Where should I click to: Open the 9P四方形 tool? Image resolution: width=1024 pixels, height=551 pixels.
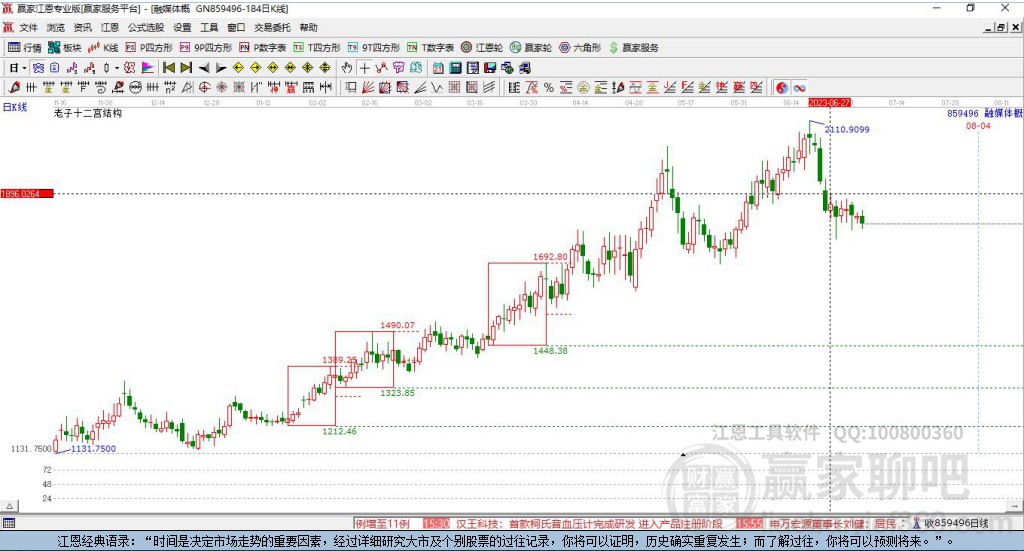(206, 48)
